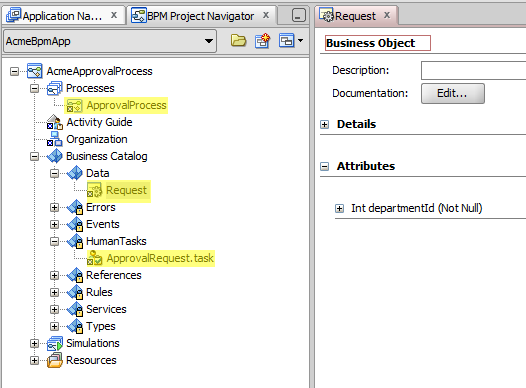Collapse the Attributes section
Viewport: 526px width, 388px height.
324,166
